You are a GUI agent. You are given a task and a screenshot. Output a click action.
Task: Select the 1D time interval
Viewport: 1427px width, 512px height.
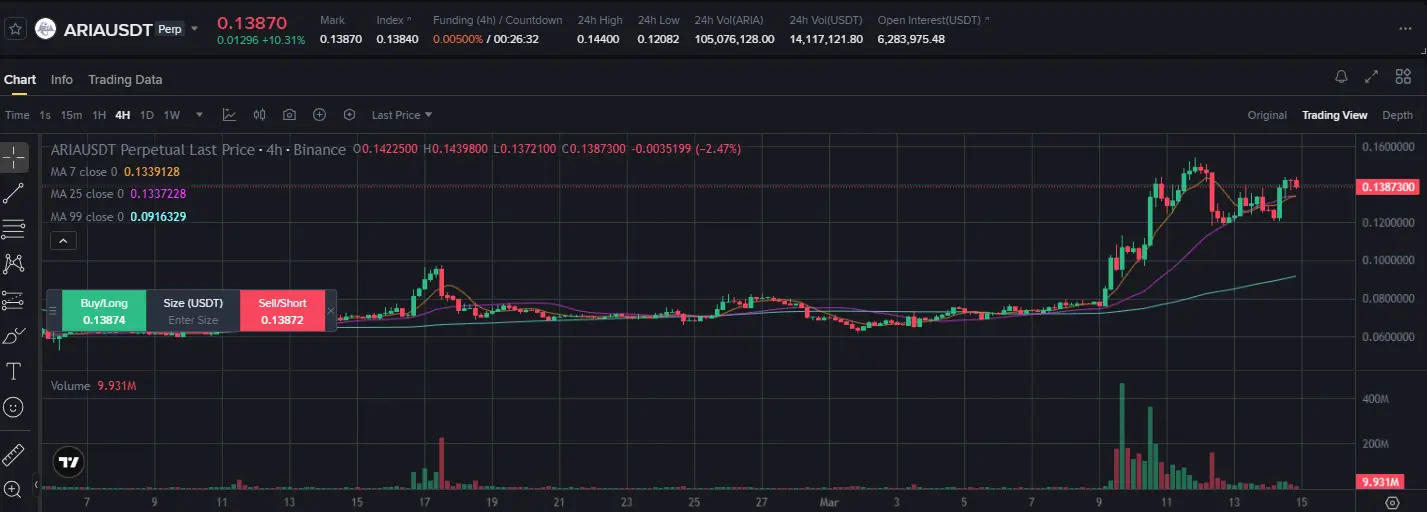coord(147,115)
